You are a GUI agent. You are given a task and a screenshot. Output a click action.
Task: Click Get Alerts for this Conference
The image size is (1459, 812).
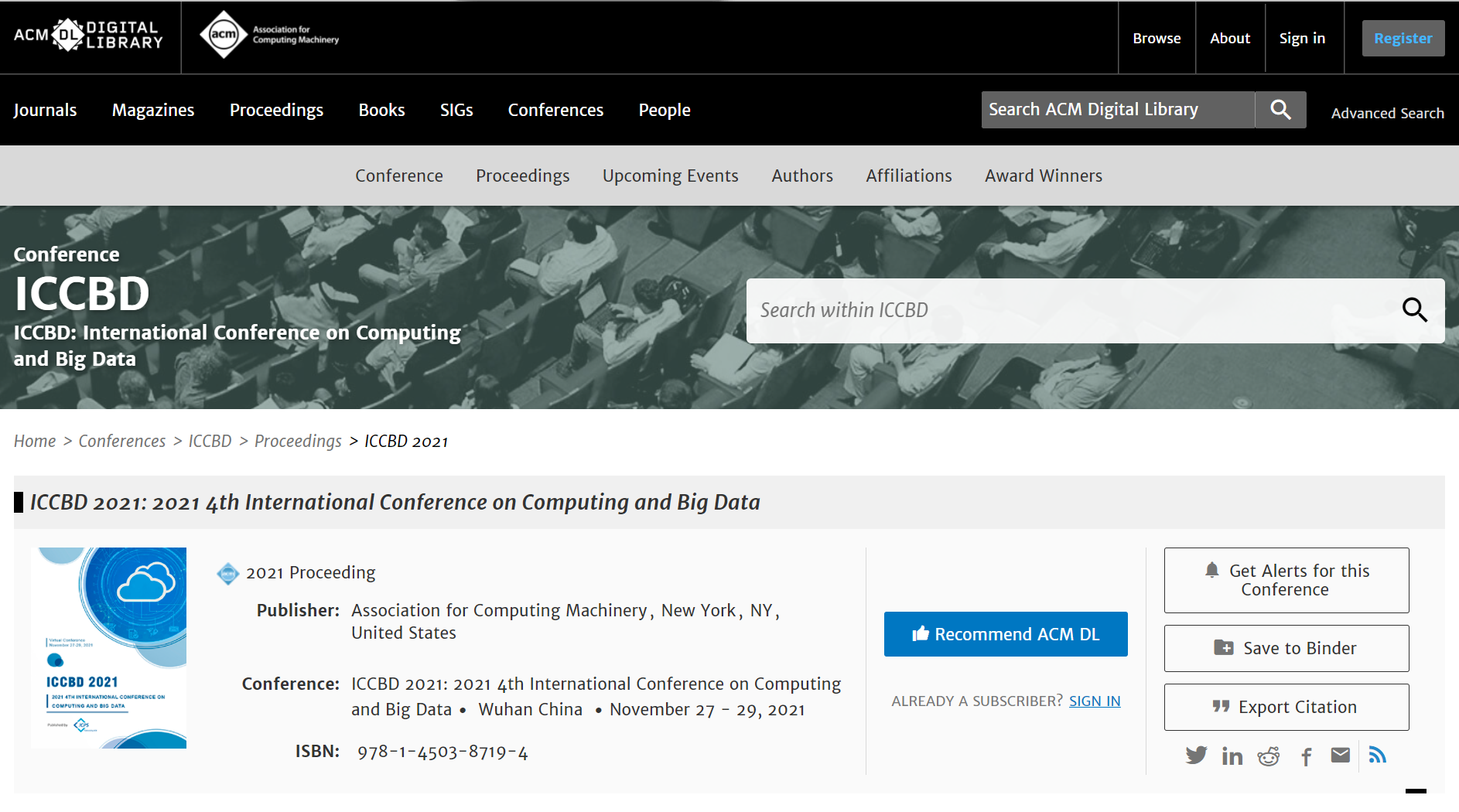(1286, 580)
